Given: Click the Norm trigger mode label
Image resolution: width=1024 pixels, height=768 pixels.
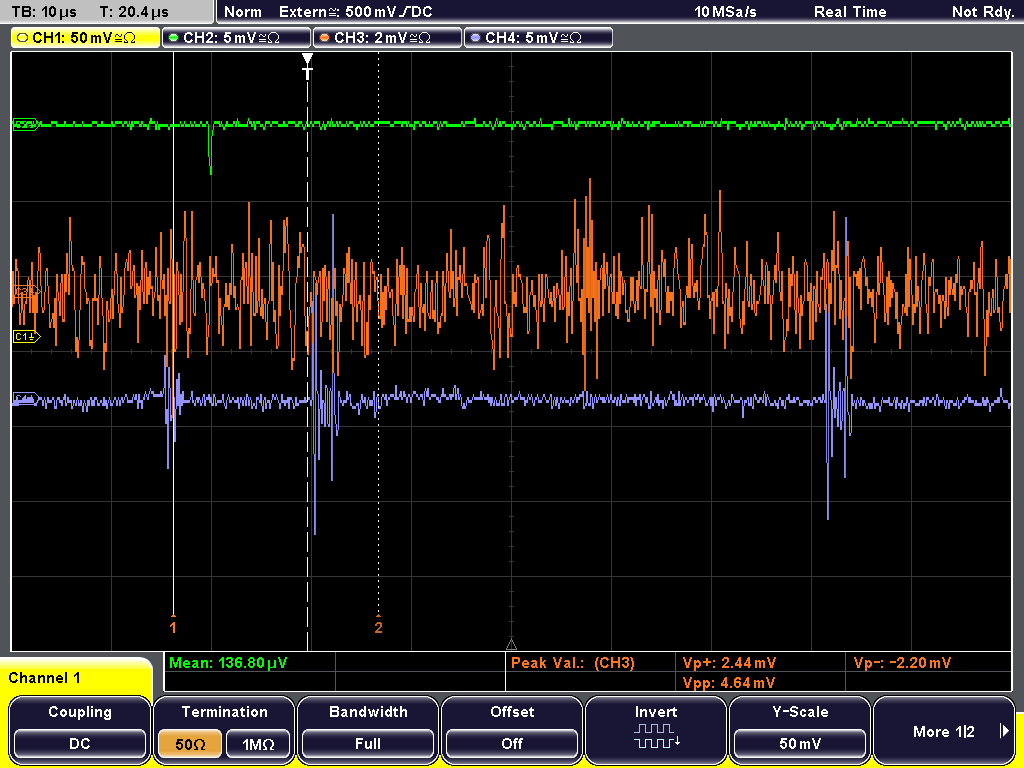Looking at the screenshot, I should click(243, 12).
